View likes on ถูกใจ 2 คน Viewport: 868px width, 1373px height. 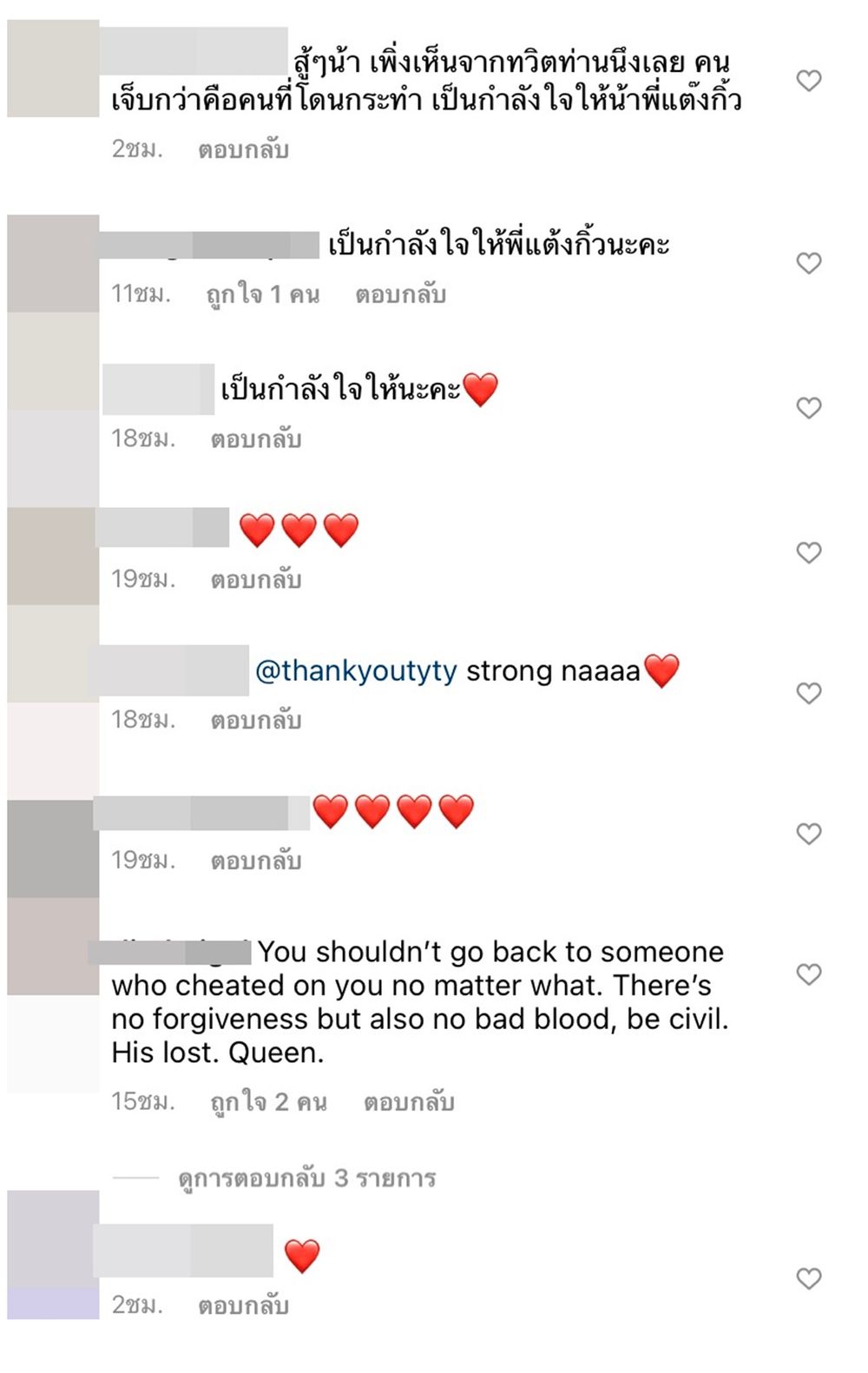pos(269,1102)
